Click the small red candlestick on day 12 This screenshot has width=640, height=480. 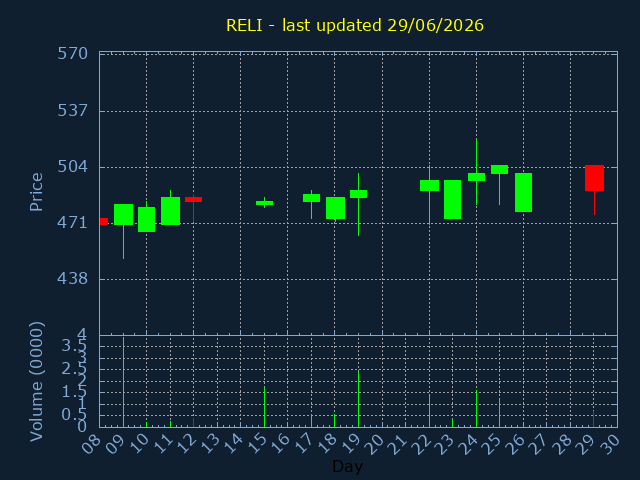[x=193, y=200]
